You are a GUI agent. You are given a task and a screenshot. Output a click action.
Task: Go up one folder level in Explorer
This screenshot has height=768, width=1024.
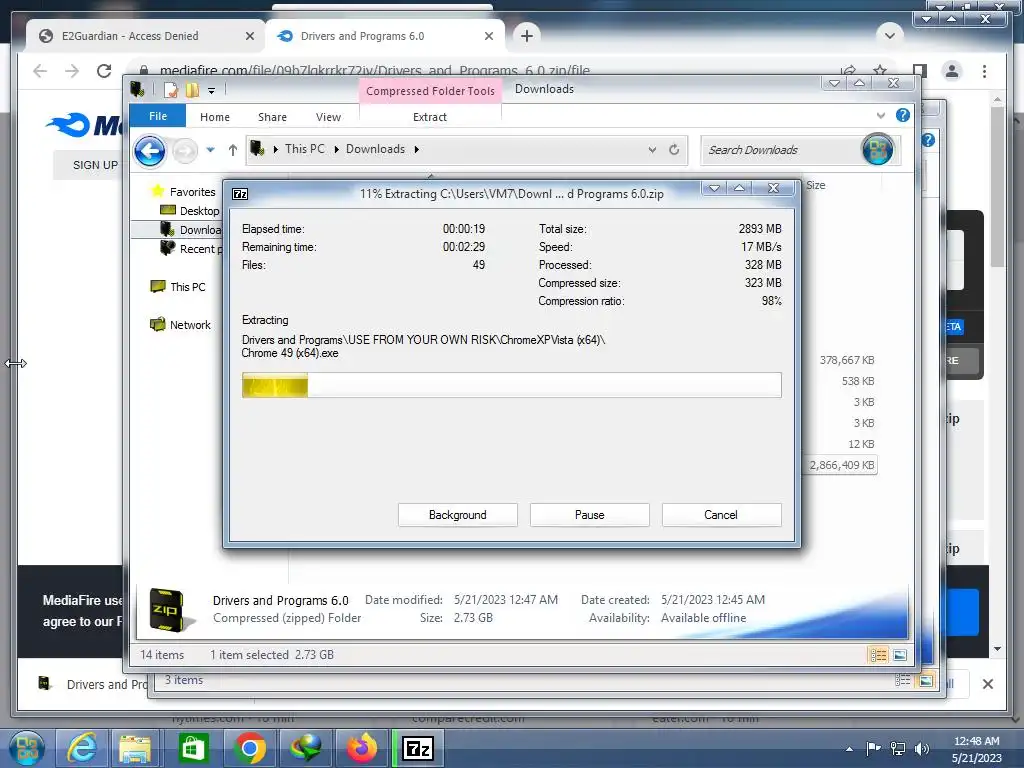232,150
